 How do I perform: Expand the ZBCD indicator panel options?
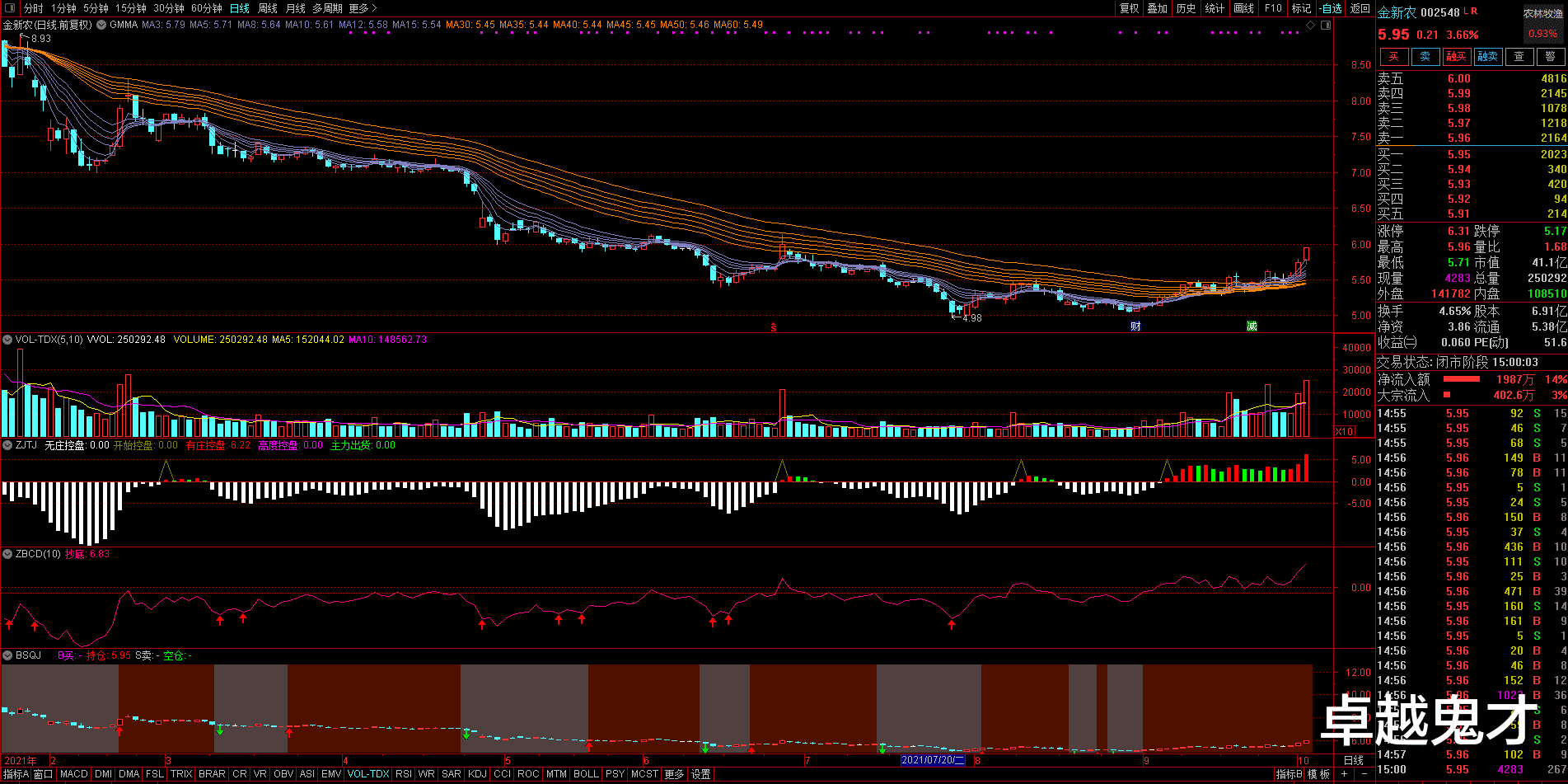tap(7, 554)
